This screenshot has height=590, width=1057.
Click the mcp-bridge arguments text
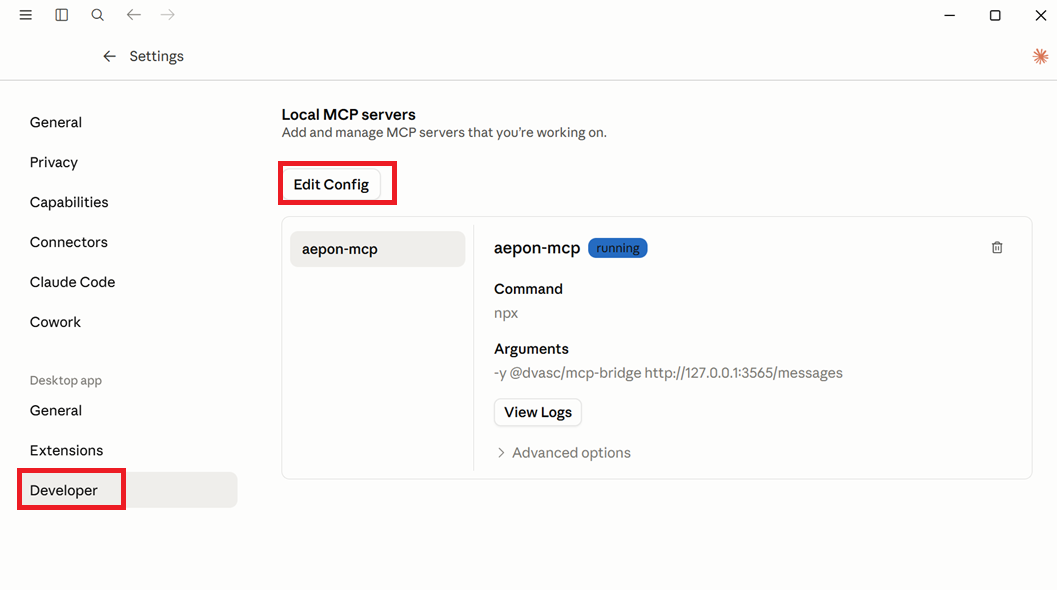[x=668, y=373]
